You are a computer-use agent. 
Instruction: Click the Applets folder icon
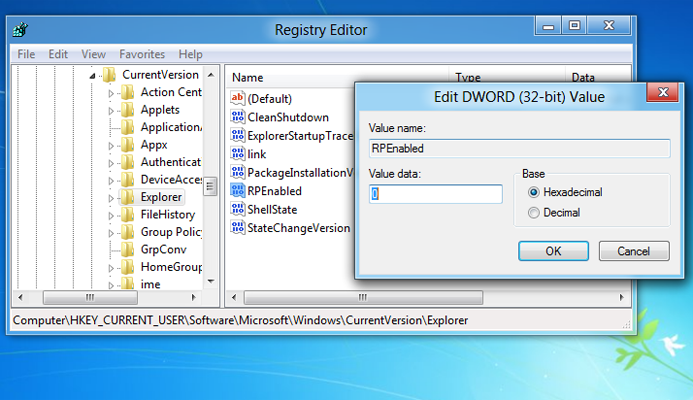click(128, 110)
